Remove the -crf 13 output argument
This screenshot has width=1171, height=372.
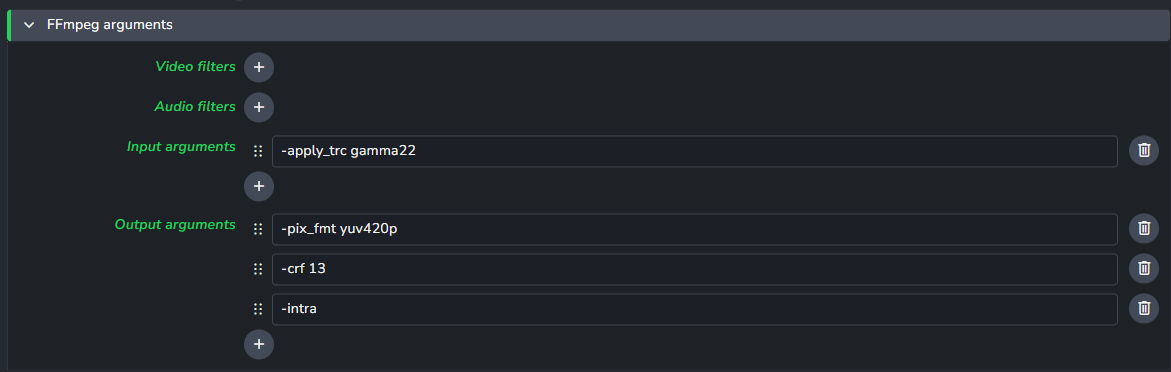1143,268
